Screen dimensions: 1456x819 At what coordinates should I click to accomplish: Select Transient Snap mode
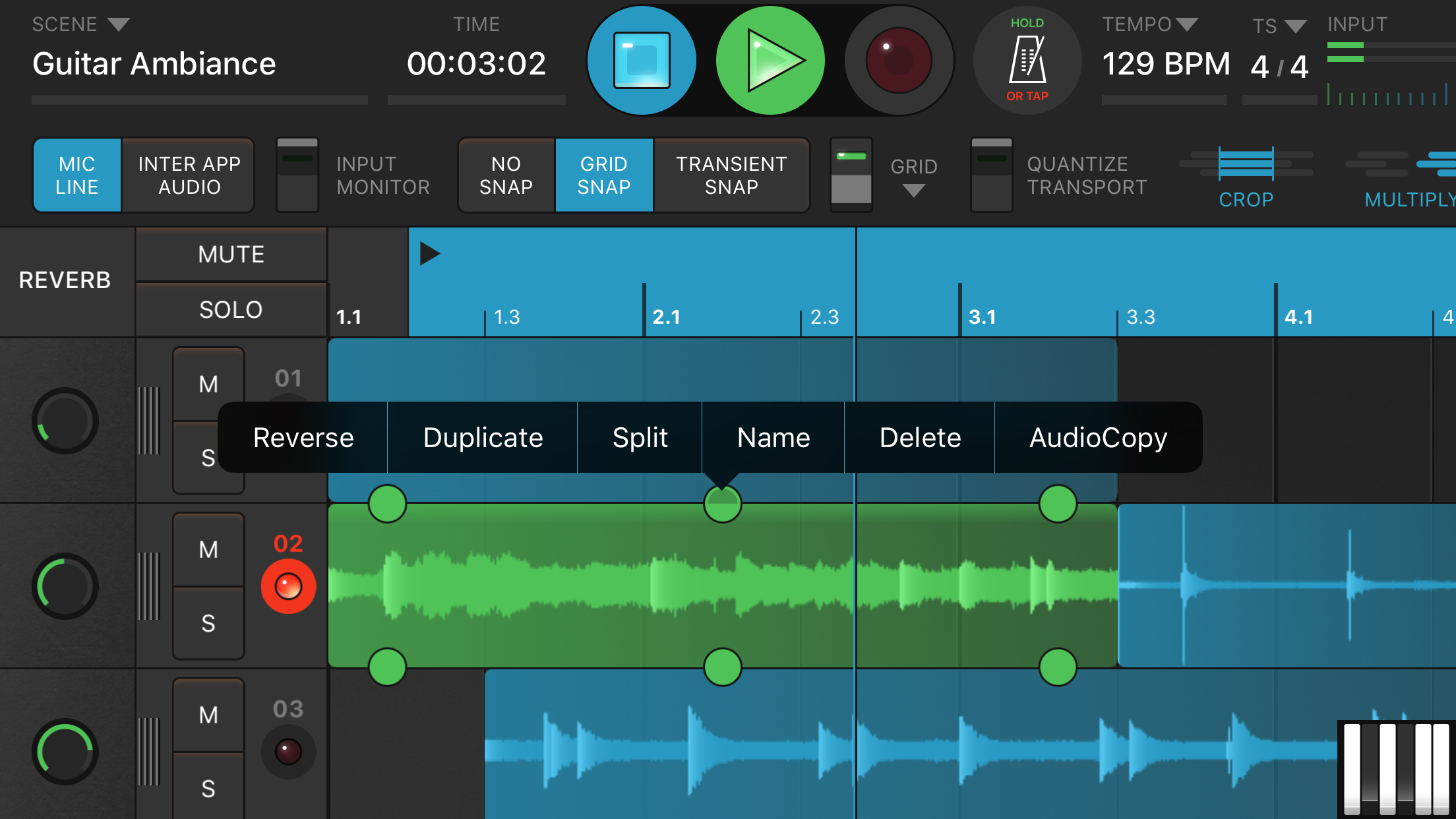click(731, 175)
